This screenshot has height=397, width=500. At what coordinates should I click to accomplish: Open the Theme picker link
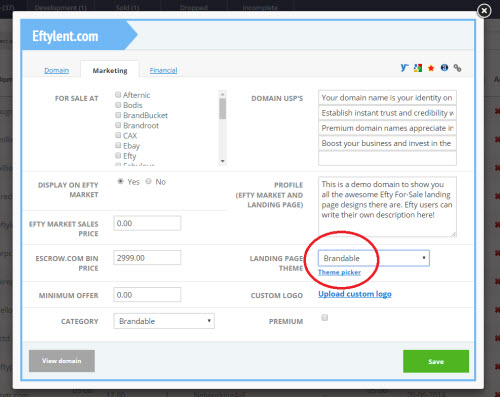click(339, 272)
